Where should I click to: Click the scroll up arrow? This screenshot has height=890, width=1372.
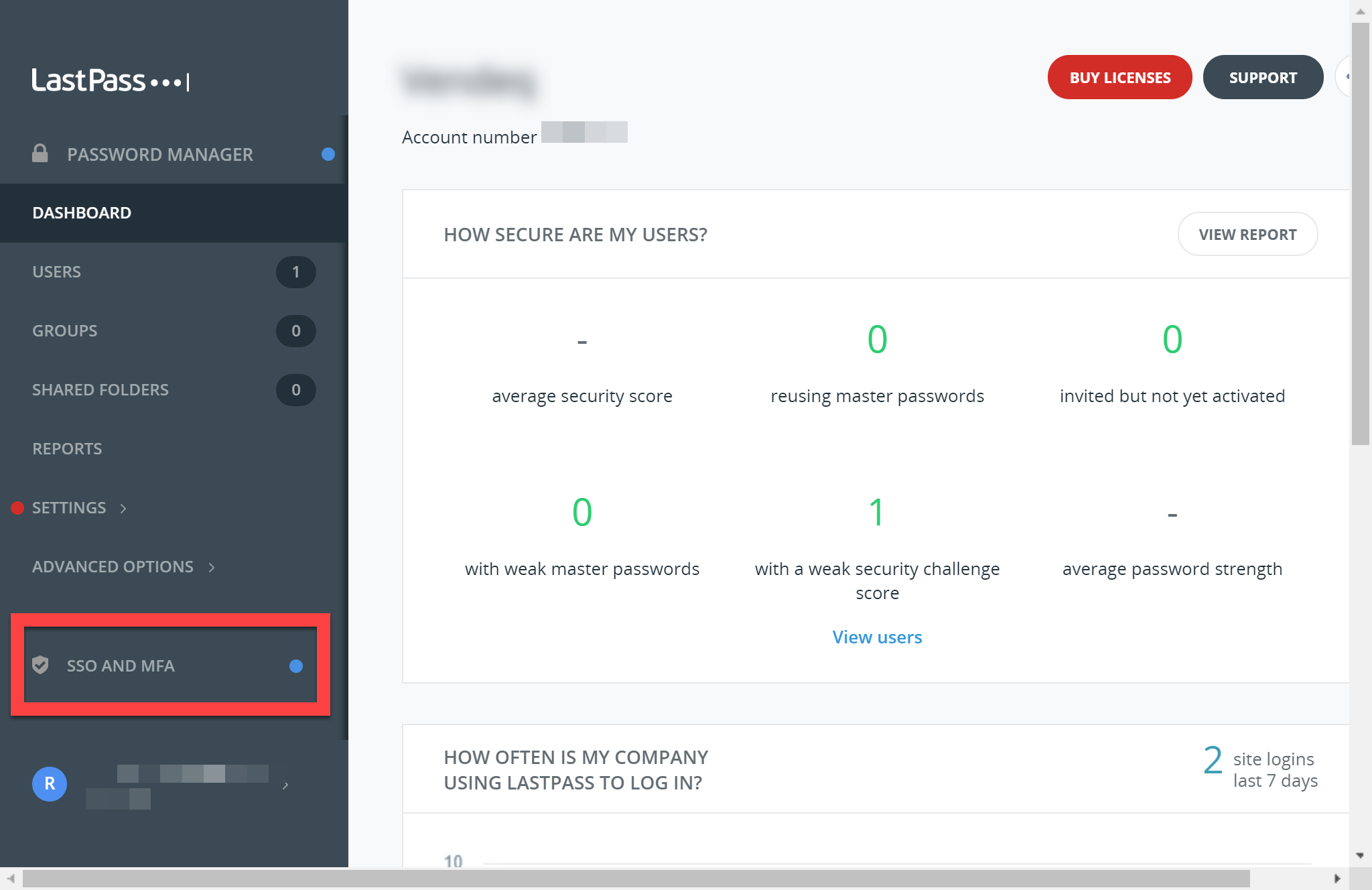(1360, 11)
